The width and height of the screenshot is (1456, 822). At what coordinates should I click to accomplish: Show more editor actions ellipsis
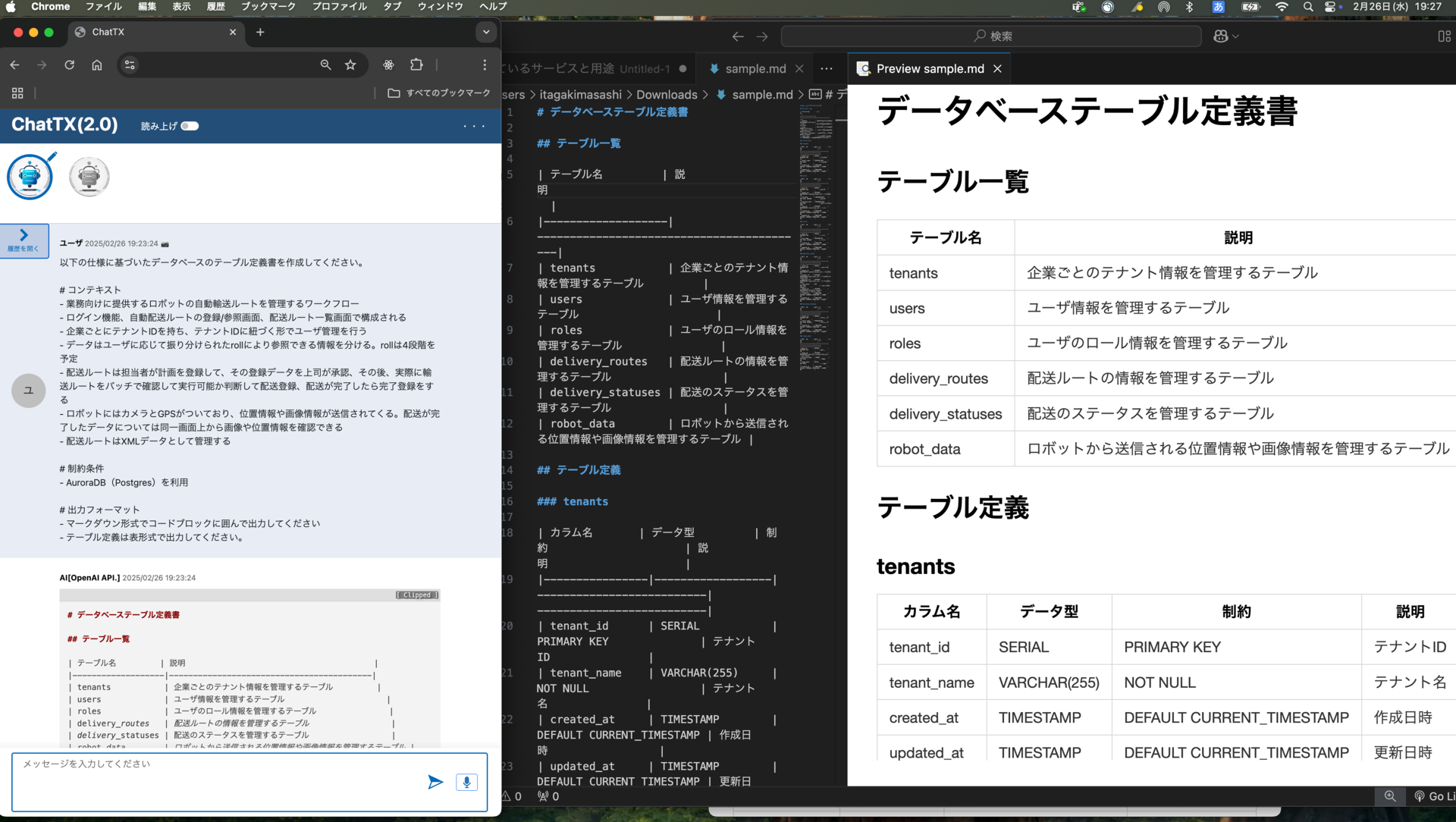pyautogui.click(x=827, y=68)
